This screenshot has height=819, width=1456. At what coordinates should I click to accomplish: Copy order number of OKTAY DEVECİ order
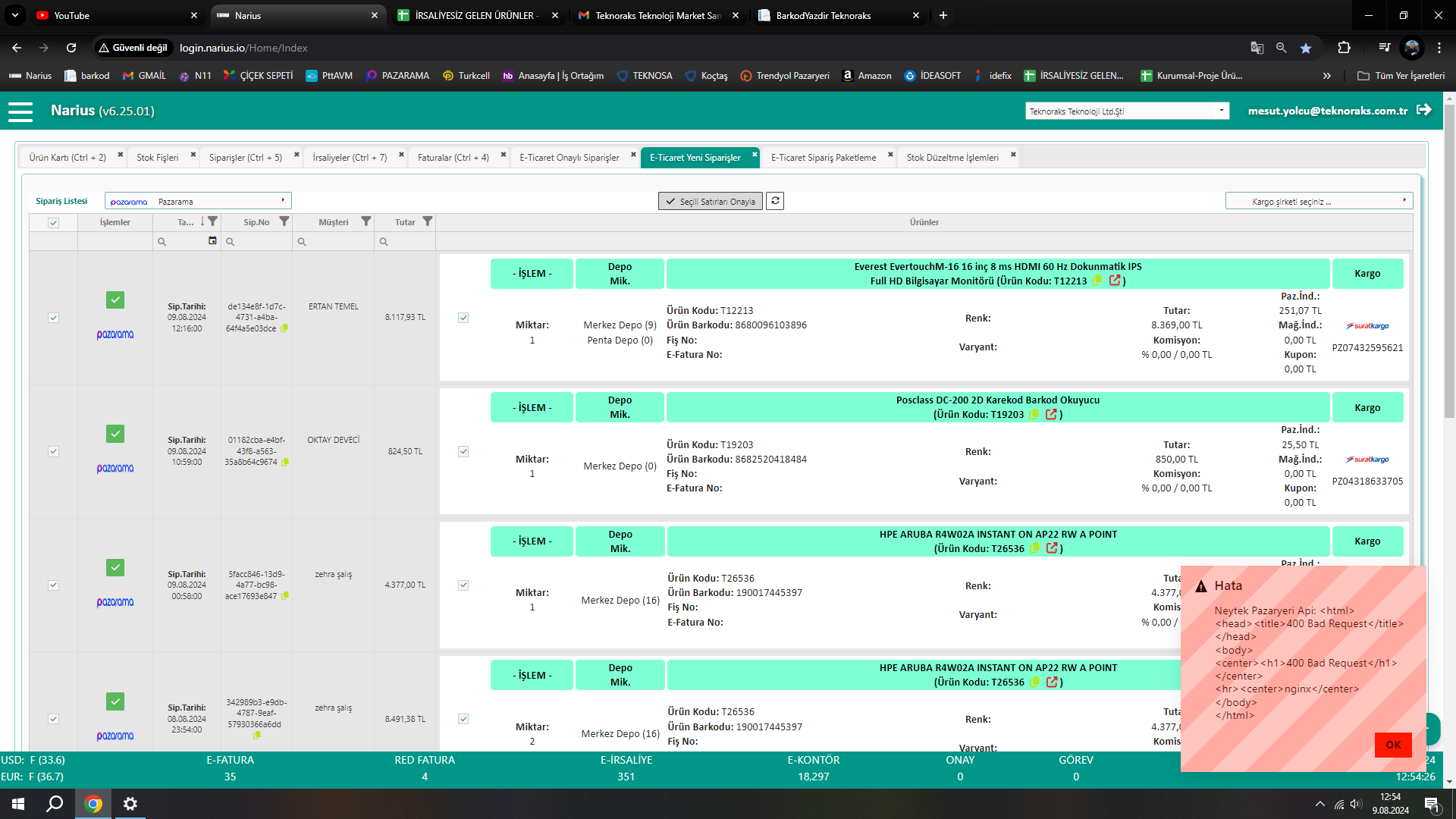[285, 462]
